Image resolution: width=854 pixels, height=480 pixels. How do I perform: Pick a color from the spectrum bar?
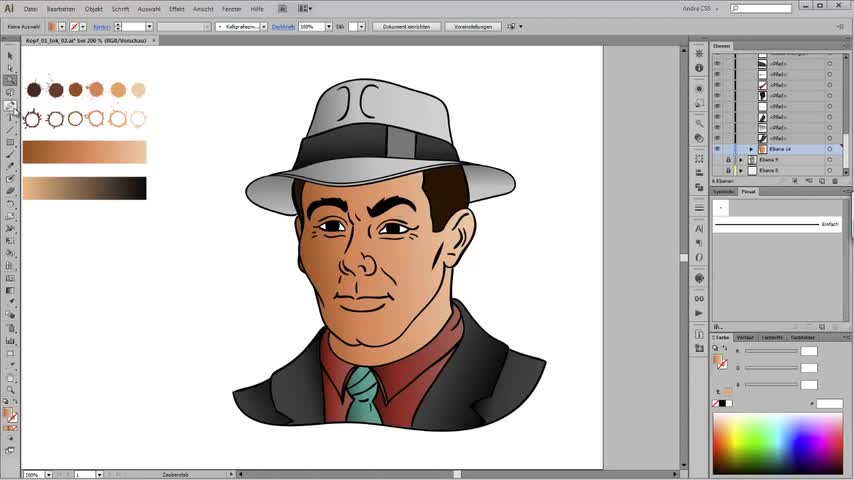pyautogui.click(x=777, y=441)
